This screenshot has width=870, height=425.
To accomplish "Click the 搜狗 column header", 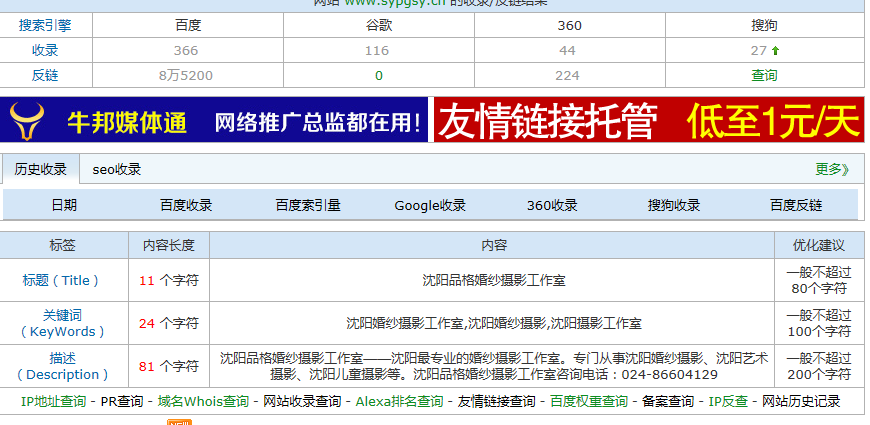I will [764, 26].
